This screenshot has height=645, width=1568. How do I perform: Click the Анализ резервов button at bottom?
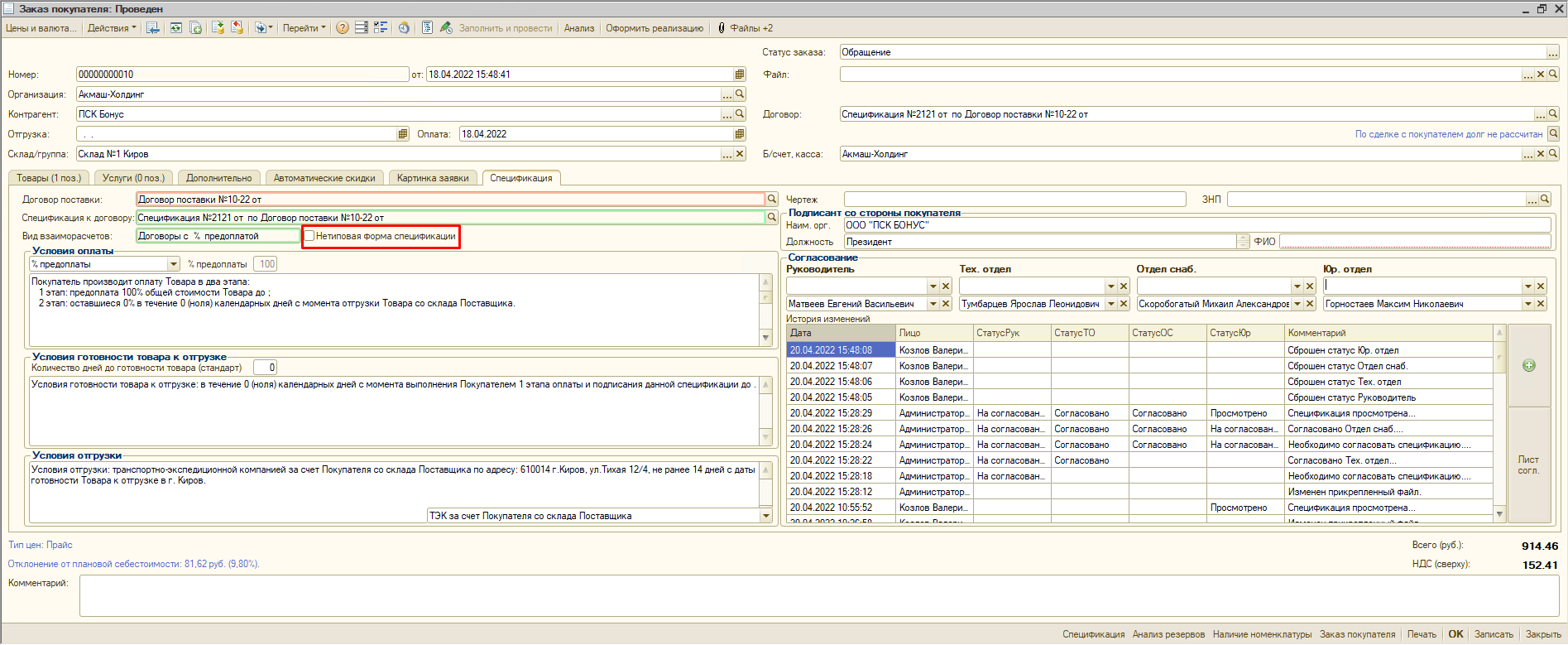coord(1168,634)
